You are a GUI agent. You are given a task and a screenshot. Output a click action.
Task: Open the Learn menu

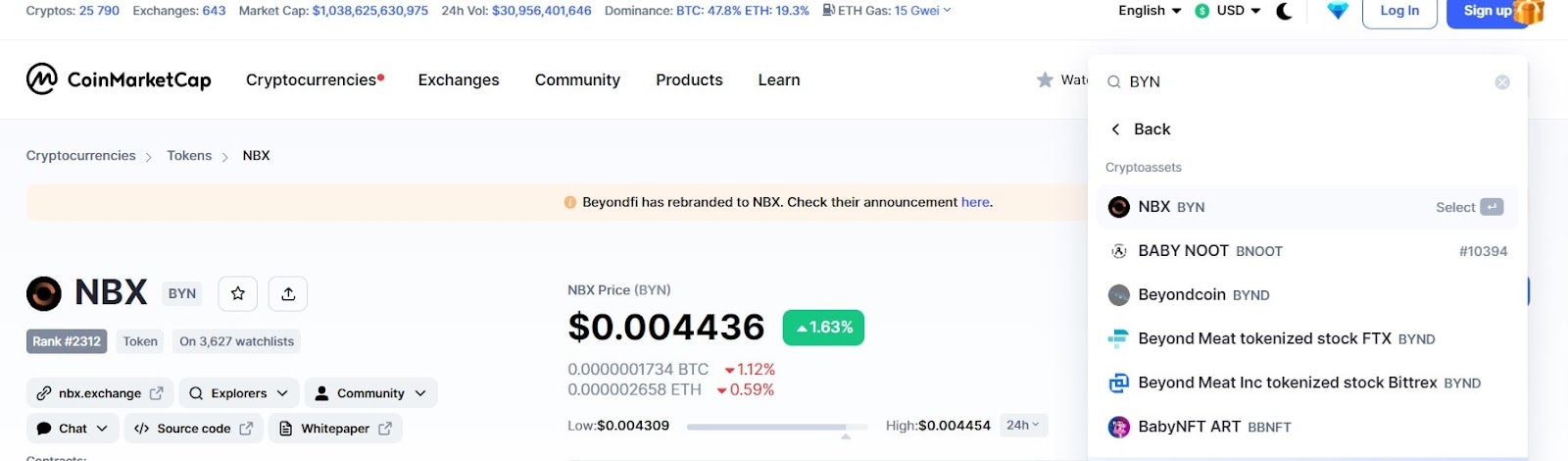pyautogui.click(x=779, y=80)
